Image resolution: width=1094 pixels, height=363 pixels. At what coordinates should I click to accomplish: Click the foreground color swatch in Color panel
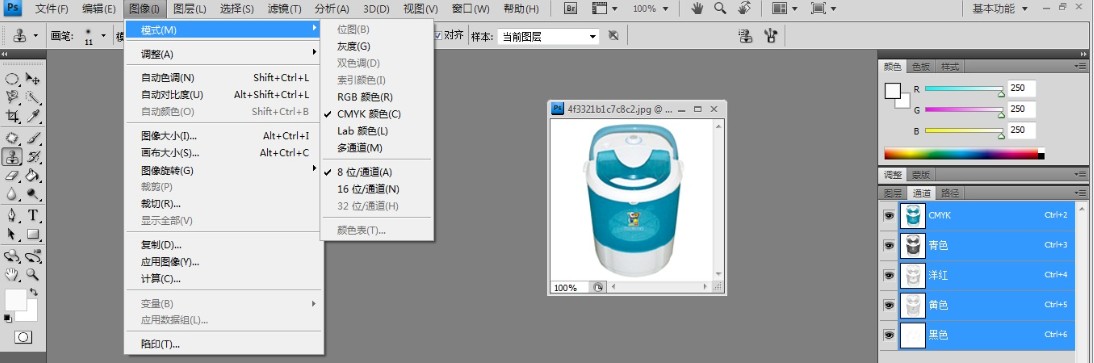pos(892,91)
